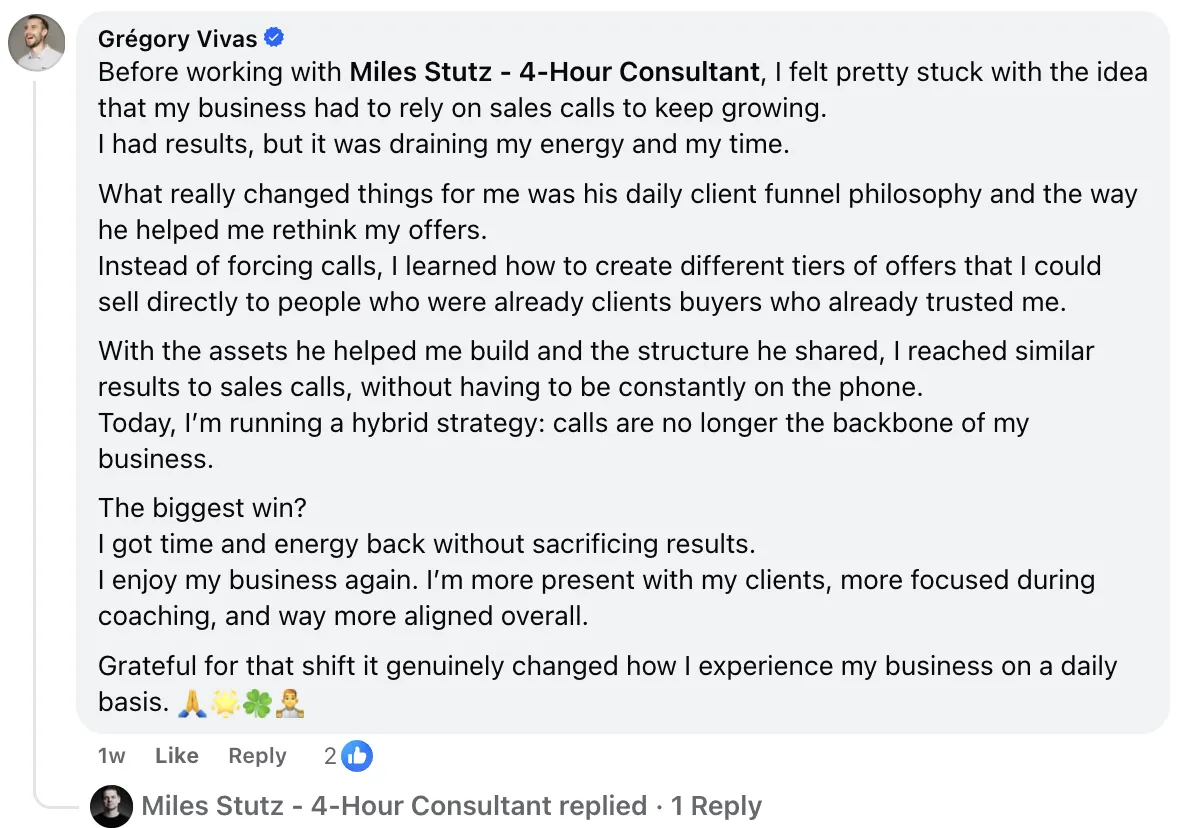Open the bold Miles Stutz mention in the comment

tap(554, 72)
